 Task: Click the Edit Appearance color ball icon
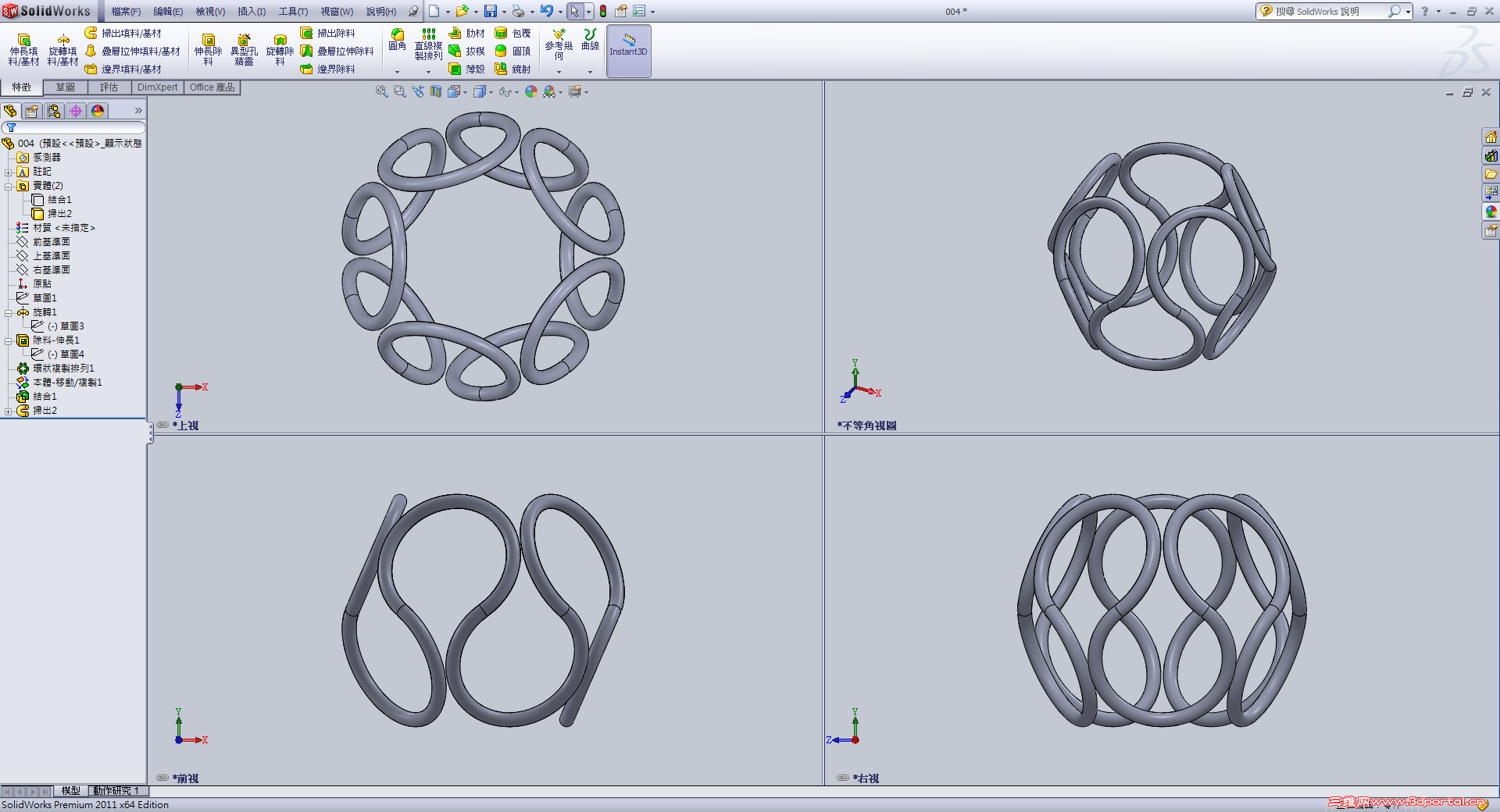531,91
